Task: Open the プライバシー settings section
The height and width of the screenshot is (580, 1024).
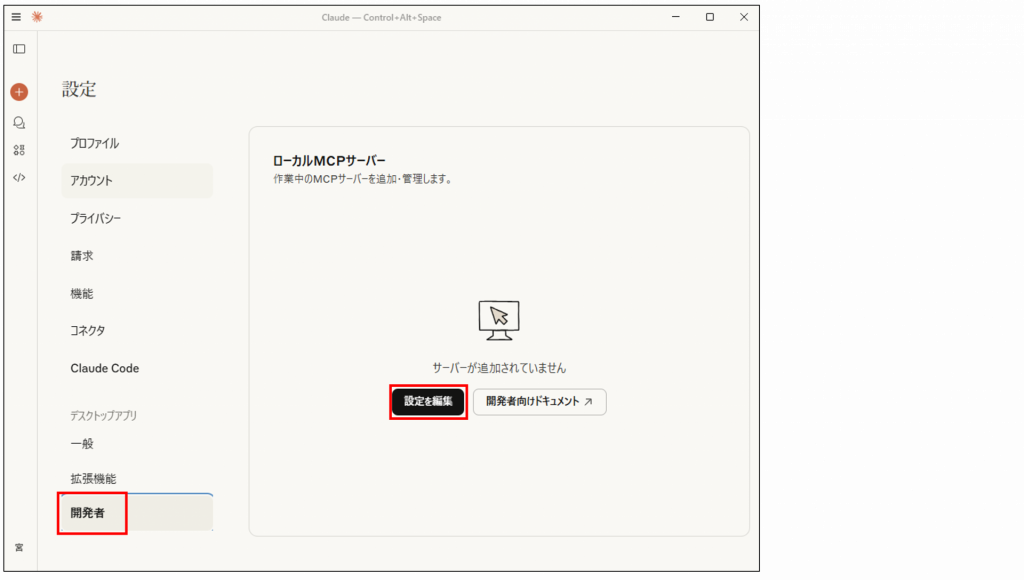Action: [96, 218]
